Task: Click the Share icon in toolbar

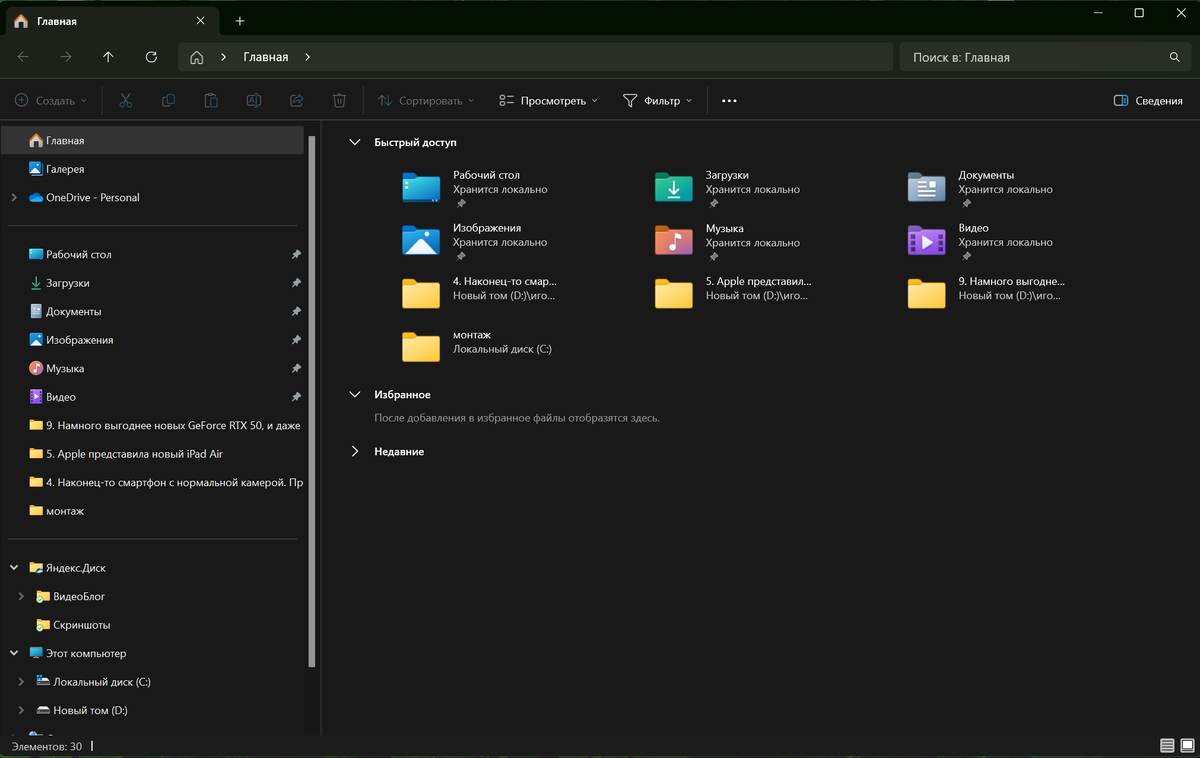Action: (x=297, y=101)
